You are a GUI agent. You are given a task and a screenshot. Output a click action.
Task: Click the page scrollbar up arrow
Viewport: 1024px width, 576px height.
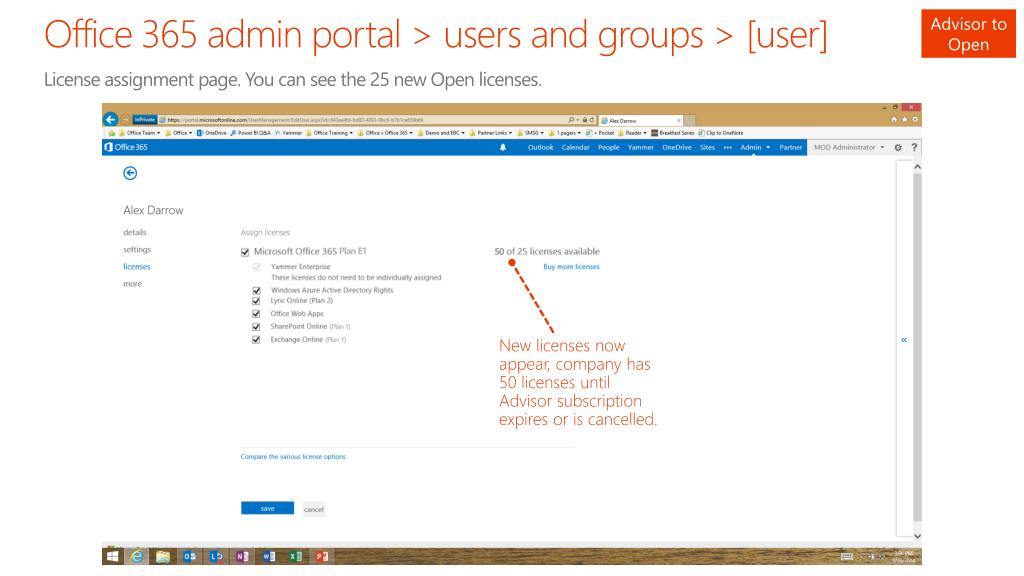(x=917, y=167)
